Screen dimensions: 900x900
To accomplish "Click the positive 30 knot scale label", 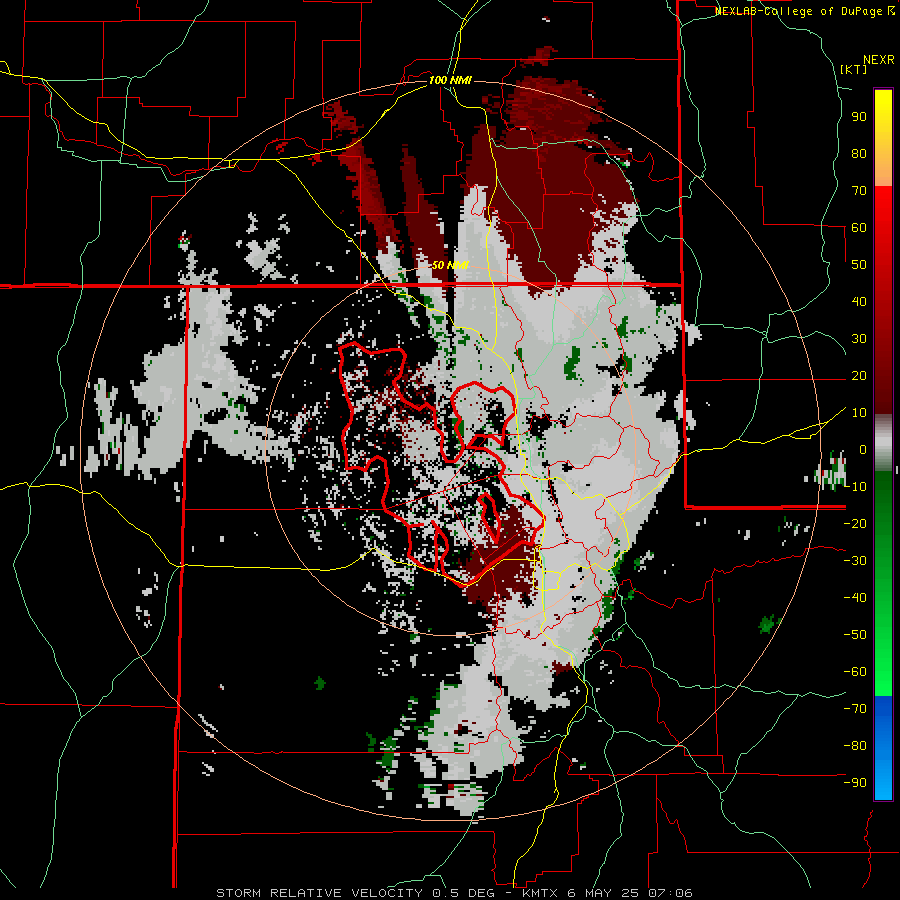I will pos(859,339).
